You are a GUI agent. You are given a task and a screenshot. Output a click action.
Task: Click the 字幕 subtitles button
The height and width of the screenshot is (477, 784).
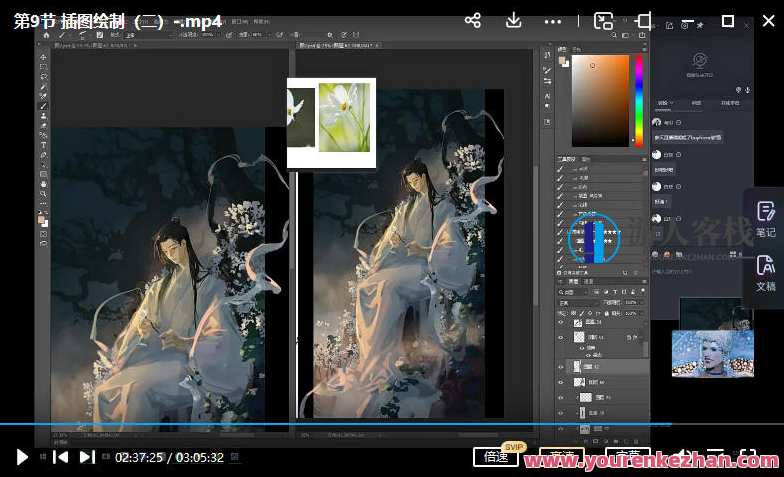628,456
